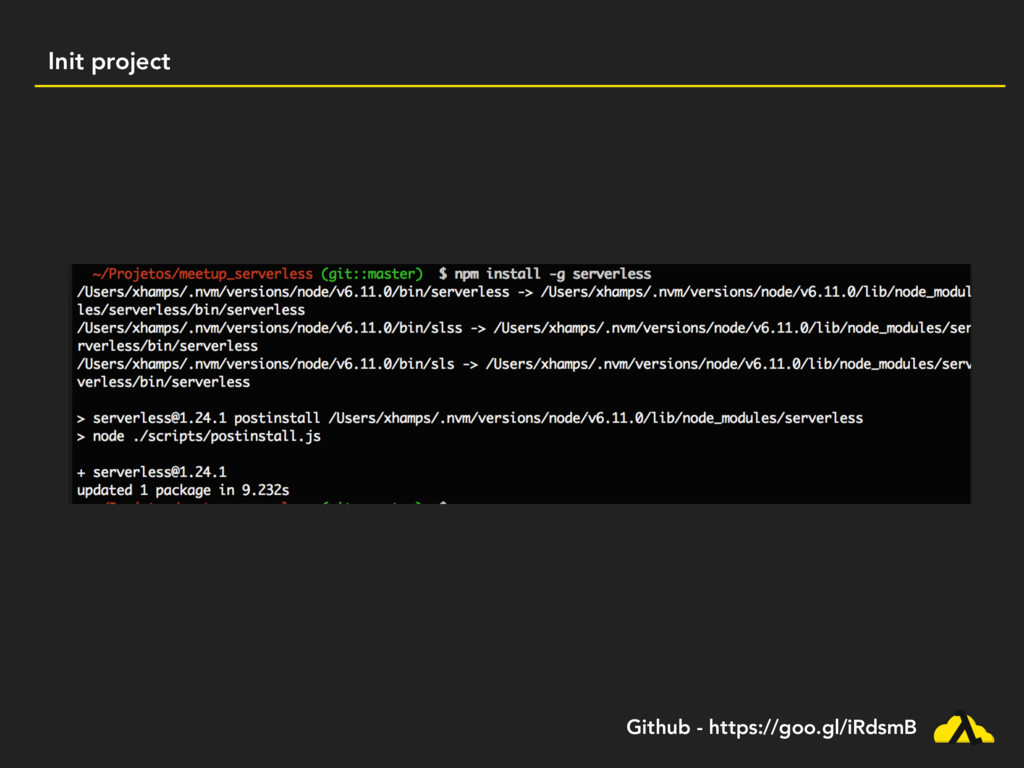Click the "+ serverless@1.24.1" line
Screen dimensions: 1024x768
[152, 472]
